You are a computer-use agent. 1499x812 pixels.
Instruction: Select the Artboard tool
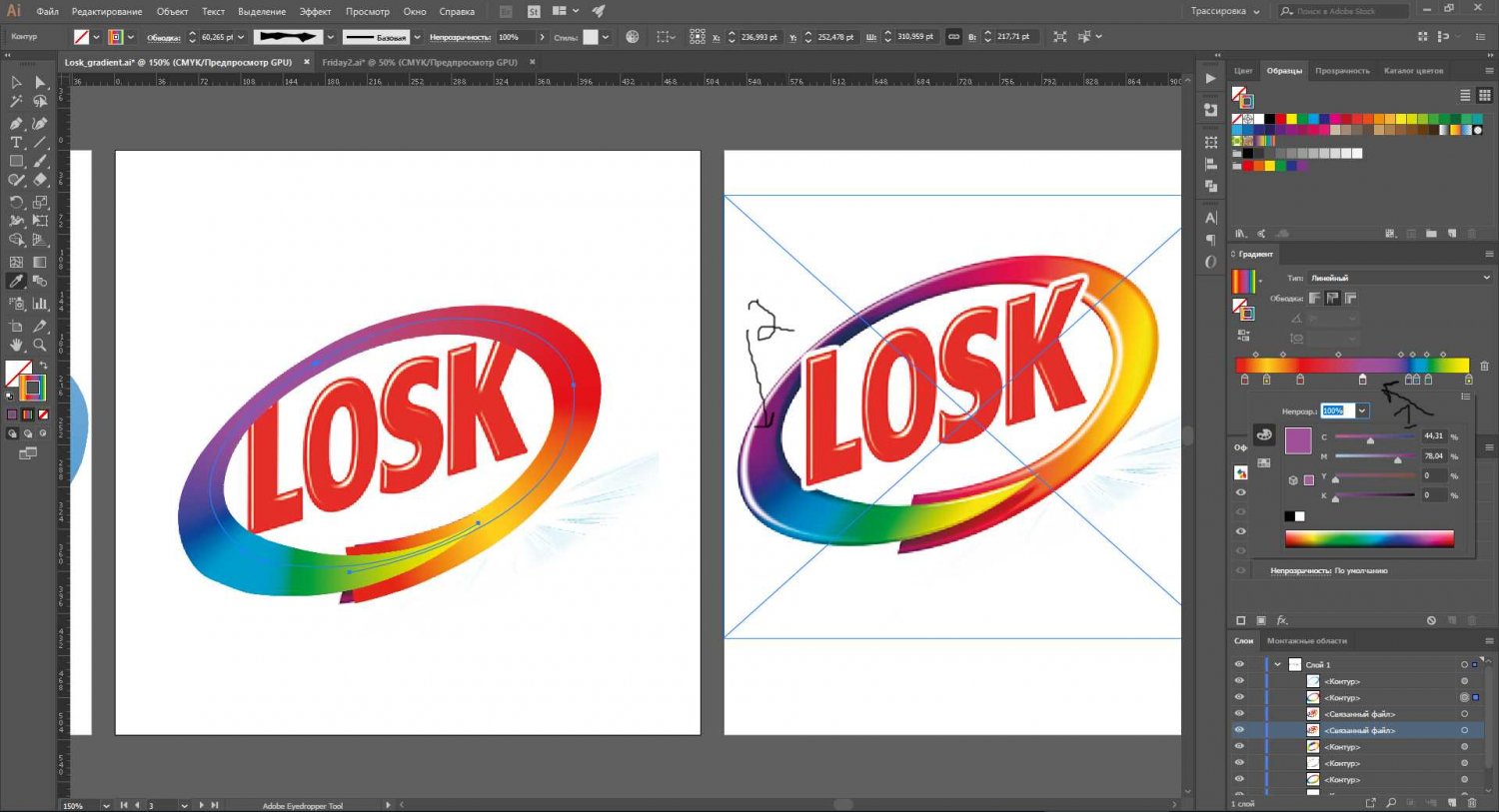point(16,326)
